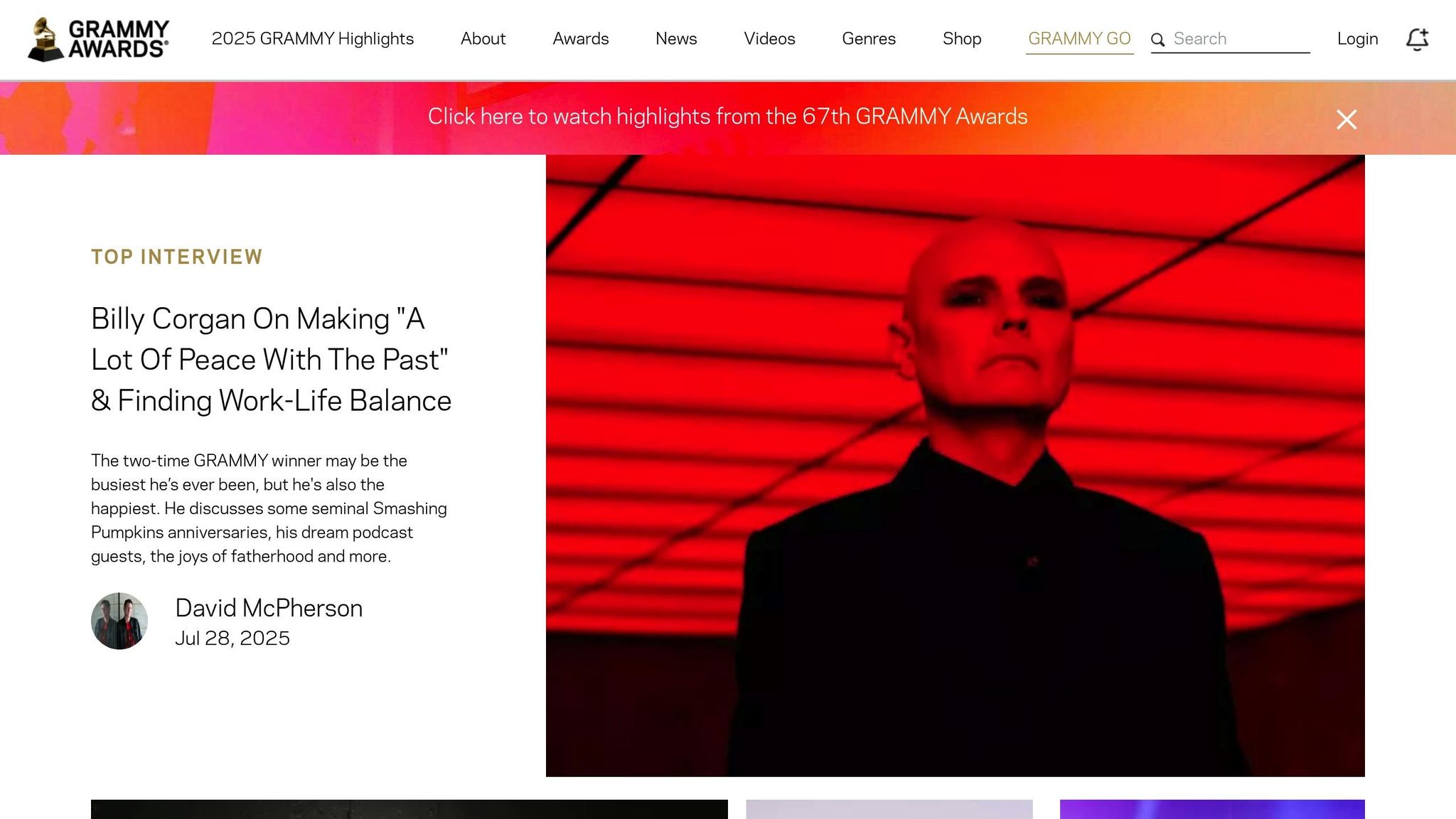Click author name David McPherson
Viewport: 1456px width, 819px height.
[269, 608]
